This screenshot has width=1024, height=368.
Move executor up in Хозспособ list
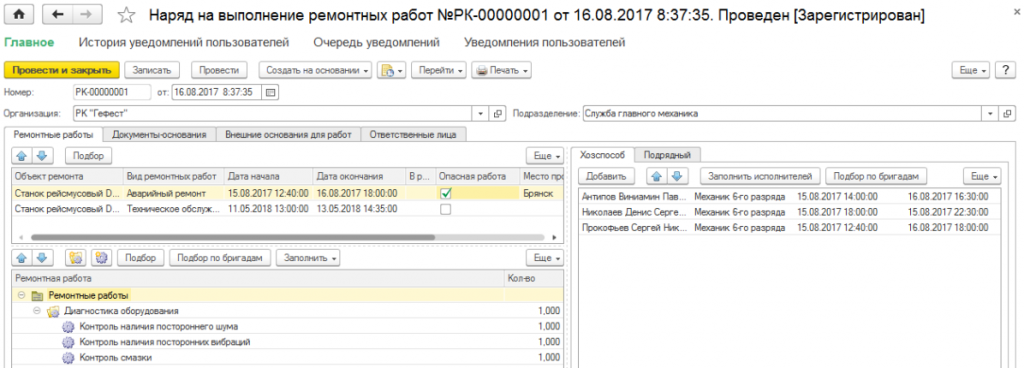pyautogui.click(x=656, y=176)
